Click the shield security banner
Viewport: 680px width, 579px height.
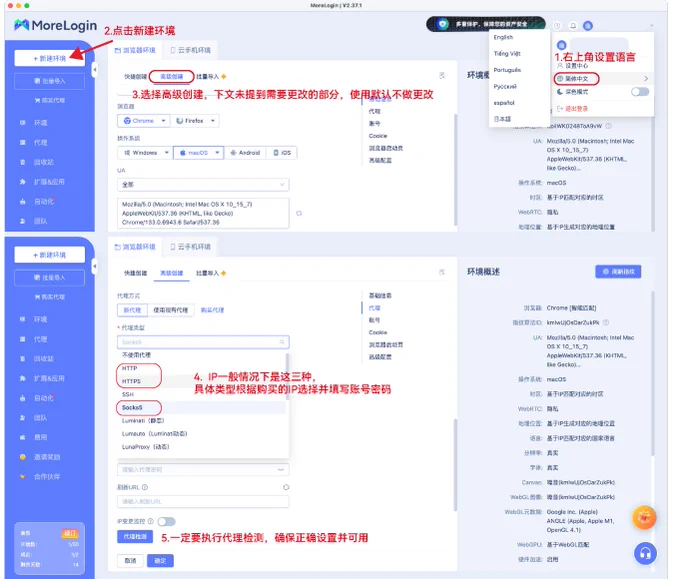coord(486,24)
